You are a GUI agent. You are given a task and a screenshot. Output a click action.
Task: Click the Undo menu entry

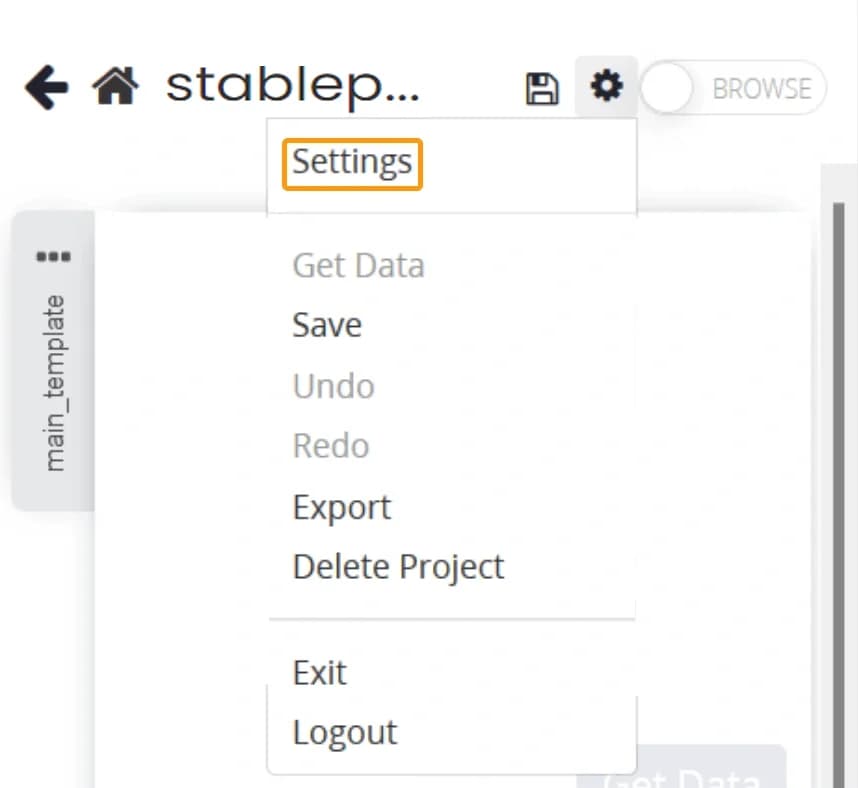(333, 386)
